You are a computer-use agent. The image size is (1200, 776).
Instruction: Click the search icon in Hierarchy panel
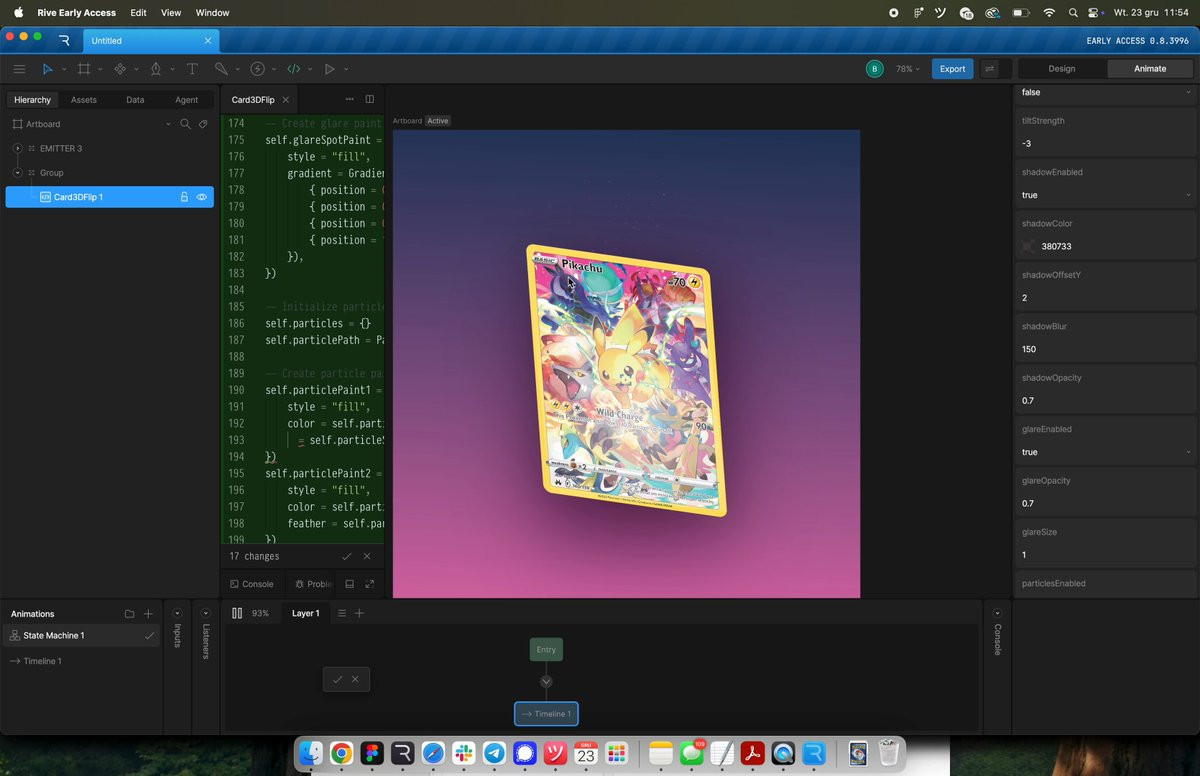tap(185, 124)
